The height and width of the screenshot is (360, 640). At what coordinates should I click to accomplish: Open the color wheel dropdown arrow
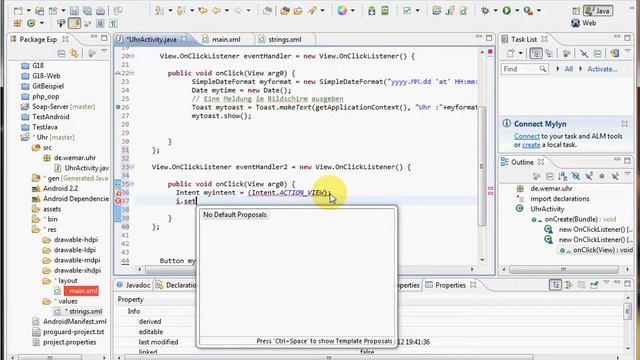click(353, 11)
